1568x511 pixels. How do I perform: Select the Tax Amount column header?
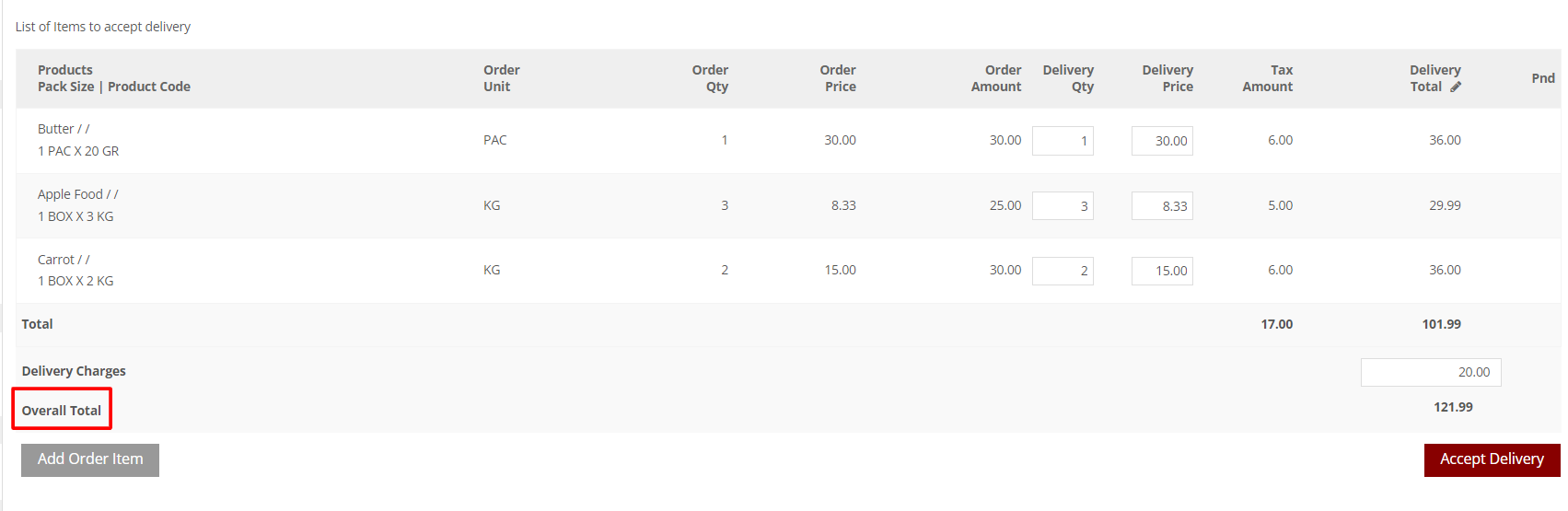click(x=1268, y=78)
